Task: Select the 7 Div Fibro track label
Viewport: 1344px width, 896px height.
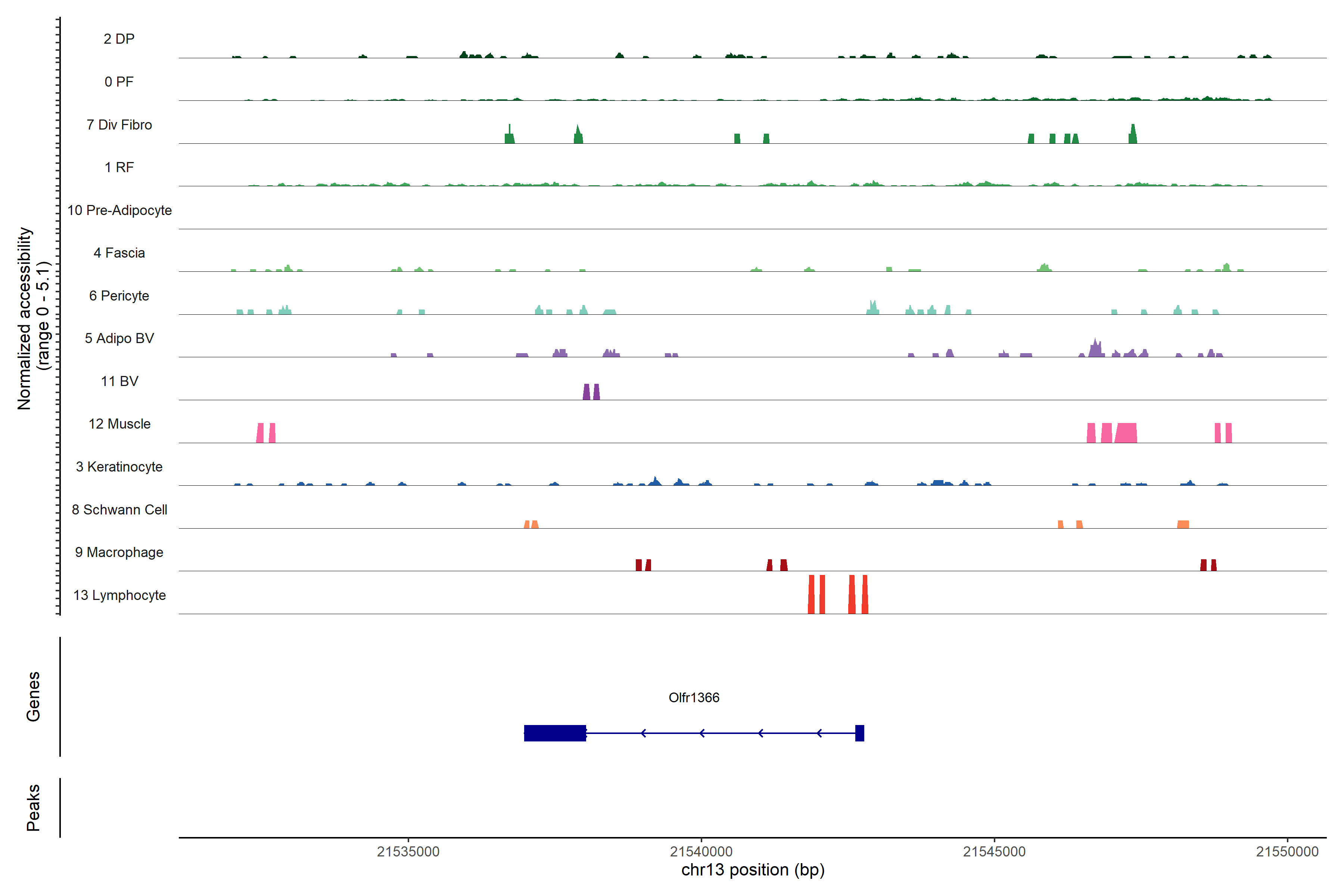Action: (119, 125)
